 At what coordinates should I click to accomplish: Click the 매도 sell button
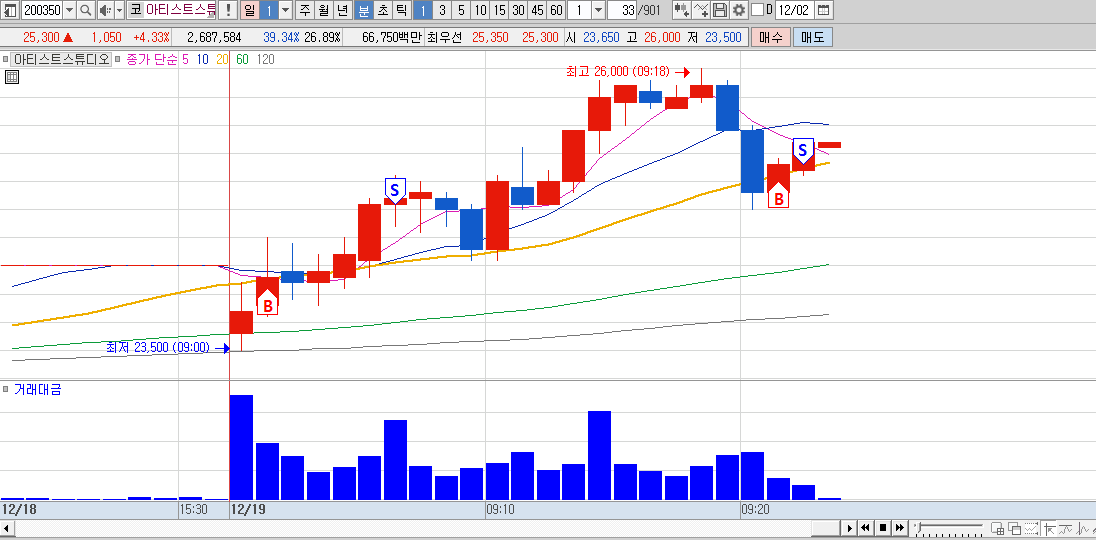(x=813, y=37)
